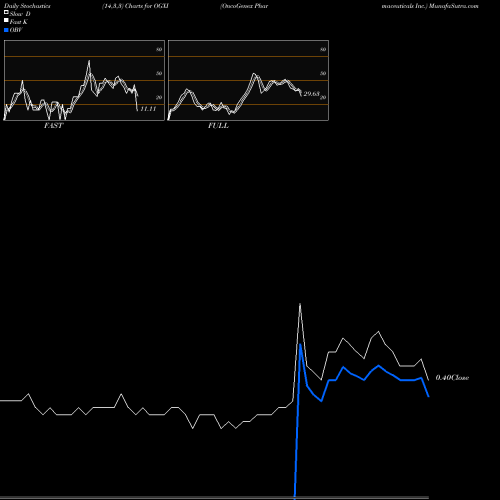Select the FAST stochastic chart label

click(x=53, y=126)
